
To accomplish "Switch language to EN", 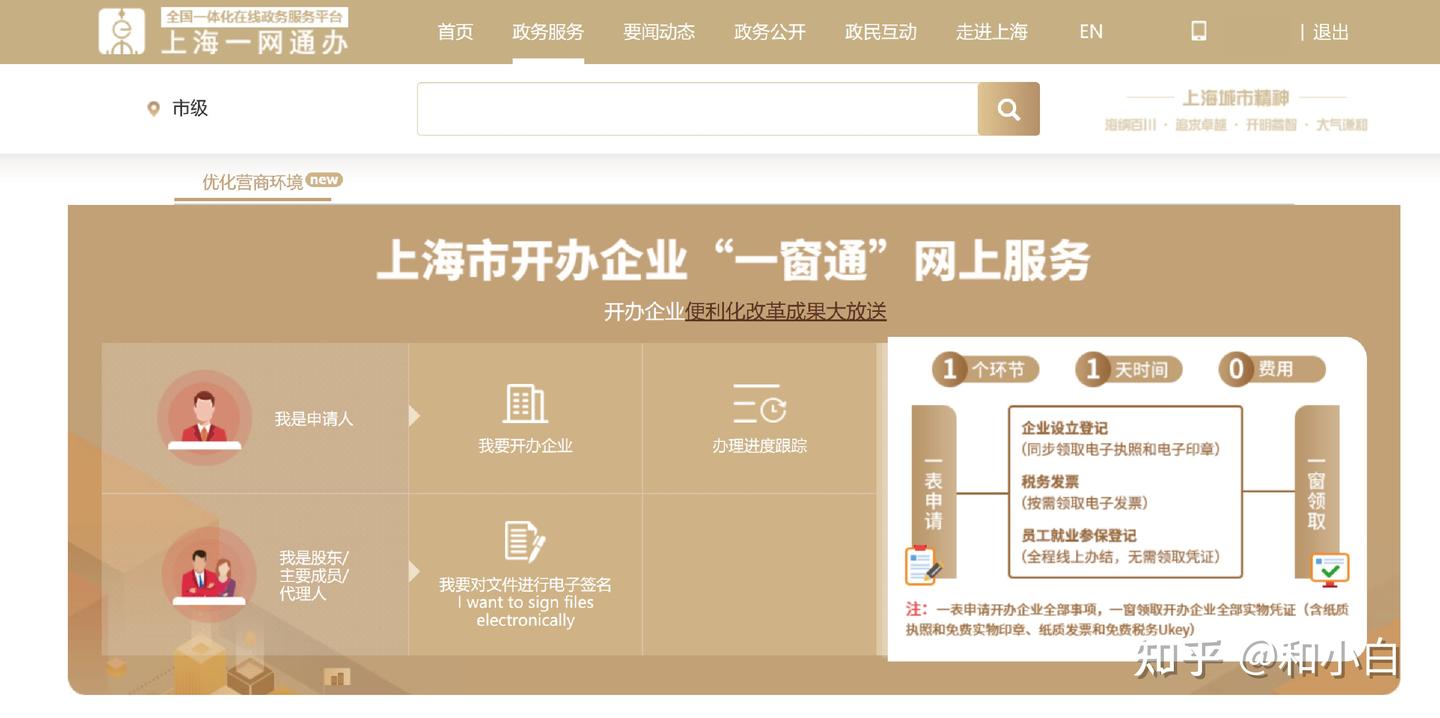I will (1091, 32).
